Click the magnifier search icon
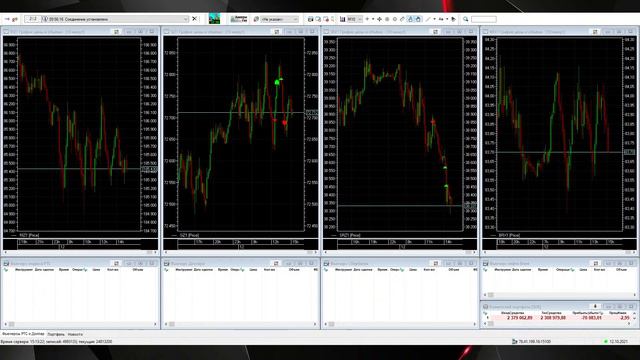 (x=465, y=19)
